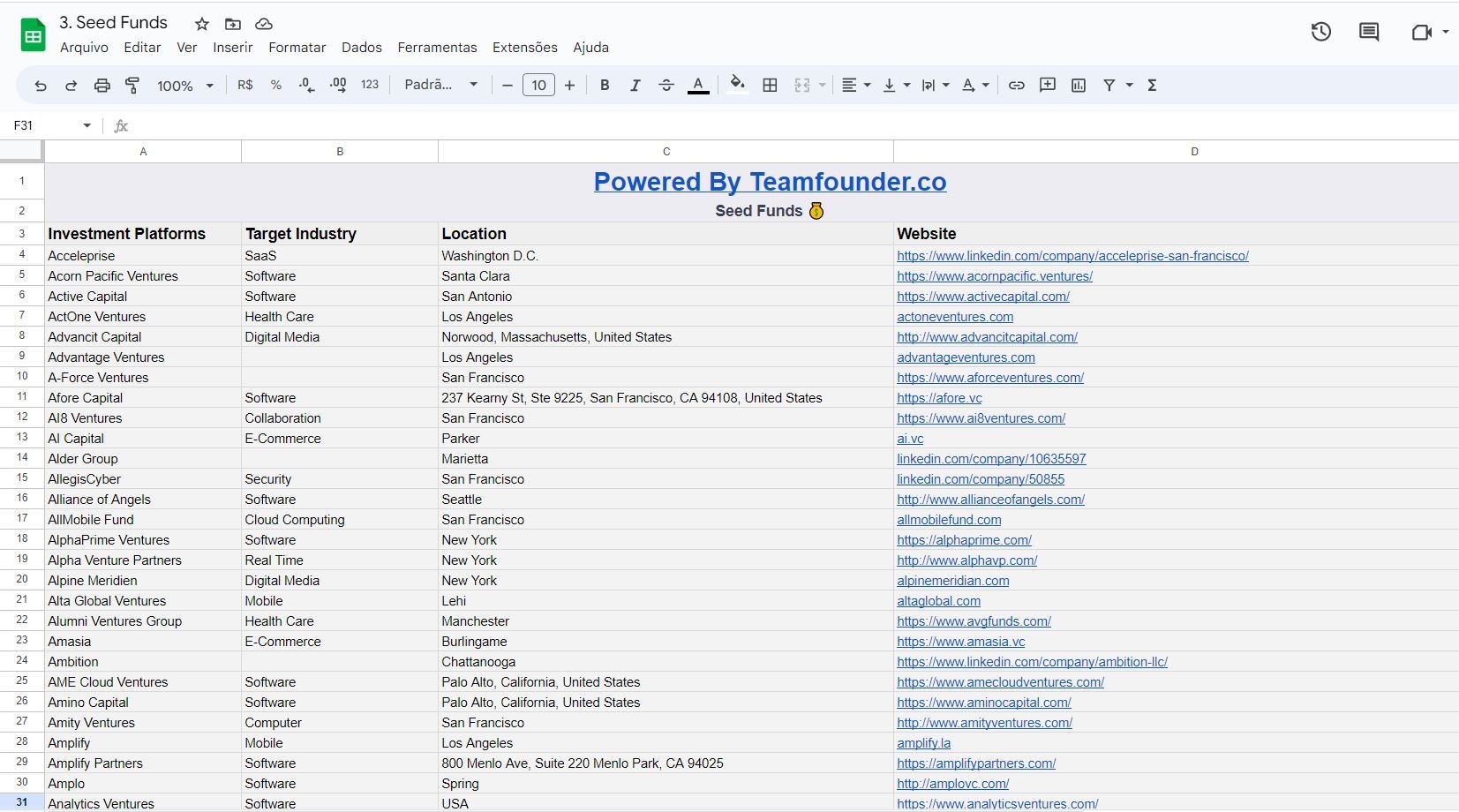This screenshot has height=812, width=1459.
Task: Open the altaglobal.com link
Action: click(938, 601)
